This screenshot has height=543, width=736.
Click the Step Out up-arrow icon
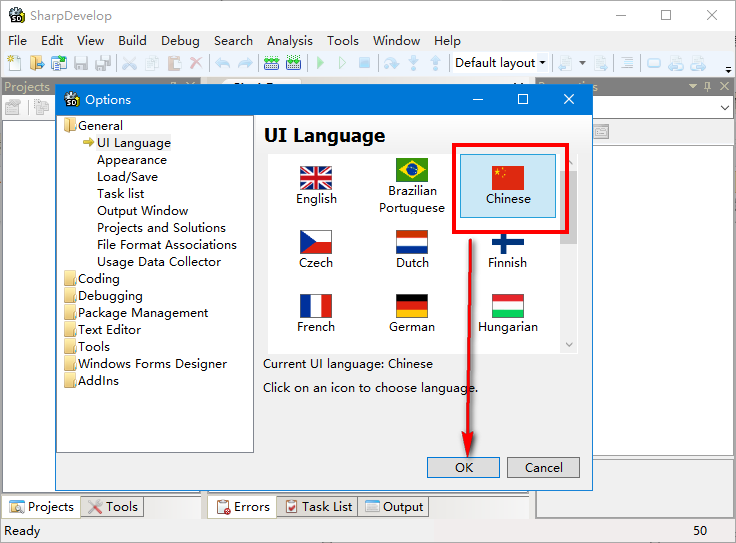[x=436, y=62]
